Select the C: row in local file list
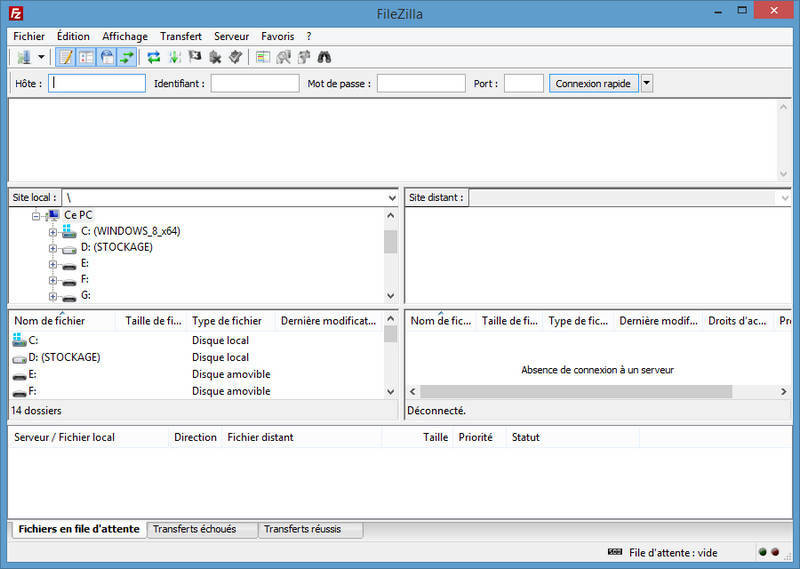The width and height of the screenshot is (800, 569). point(196,340)
